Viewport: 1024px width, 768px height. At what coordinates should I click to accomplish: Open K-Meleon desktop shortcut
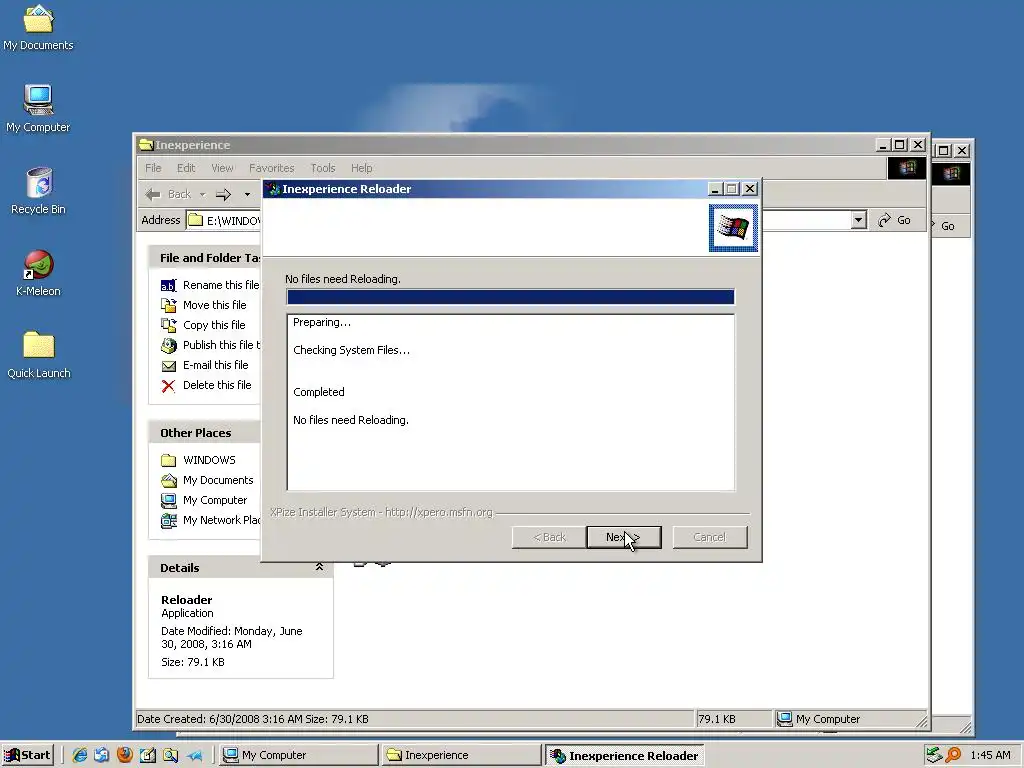39,273
